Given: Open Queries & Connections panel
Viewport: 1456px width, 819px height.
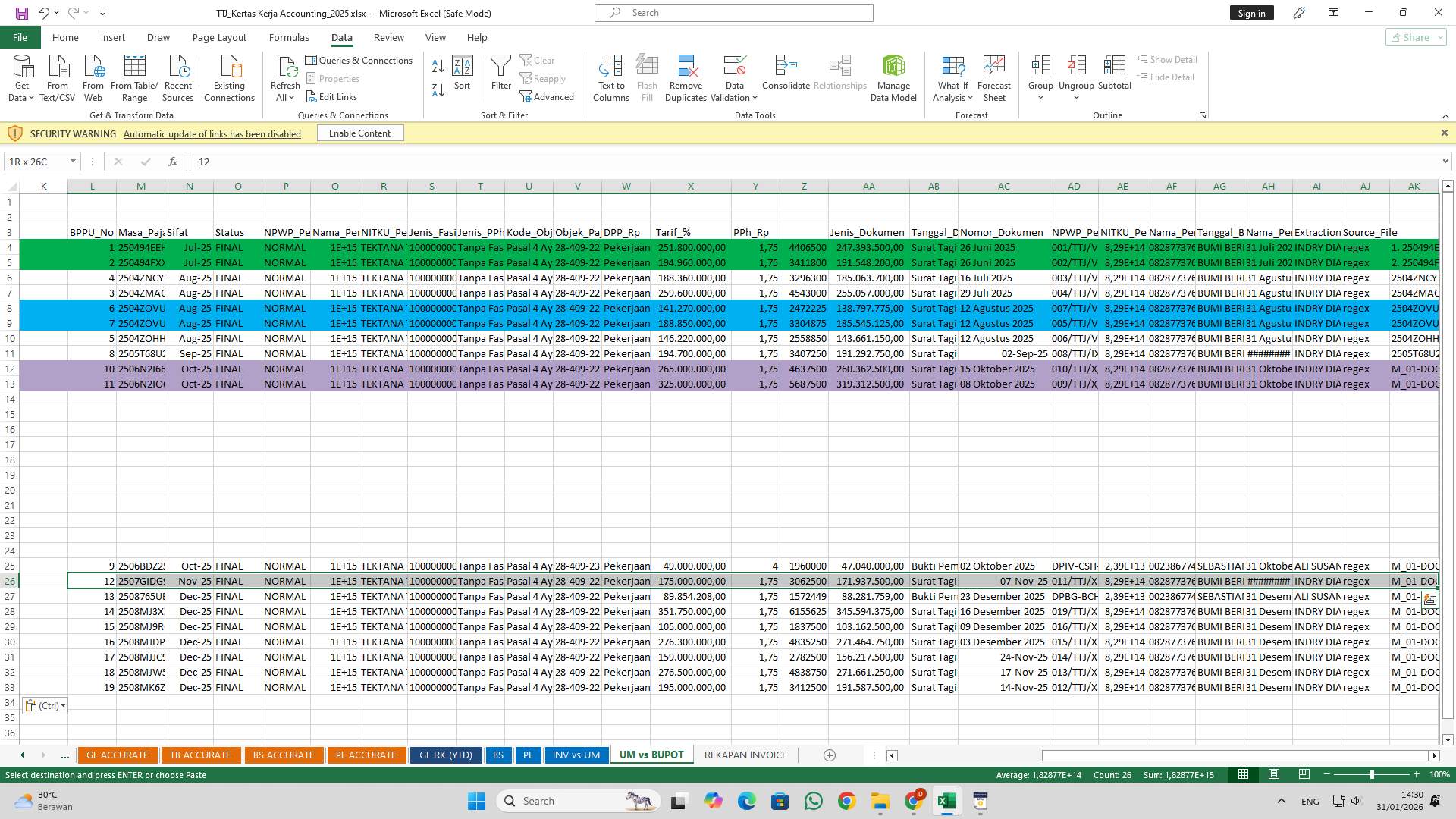Looking at the screenshot, I should (x=359, y=60).
